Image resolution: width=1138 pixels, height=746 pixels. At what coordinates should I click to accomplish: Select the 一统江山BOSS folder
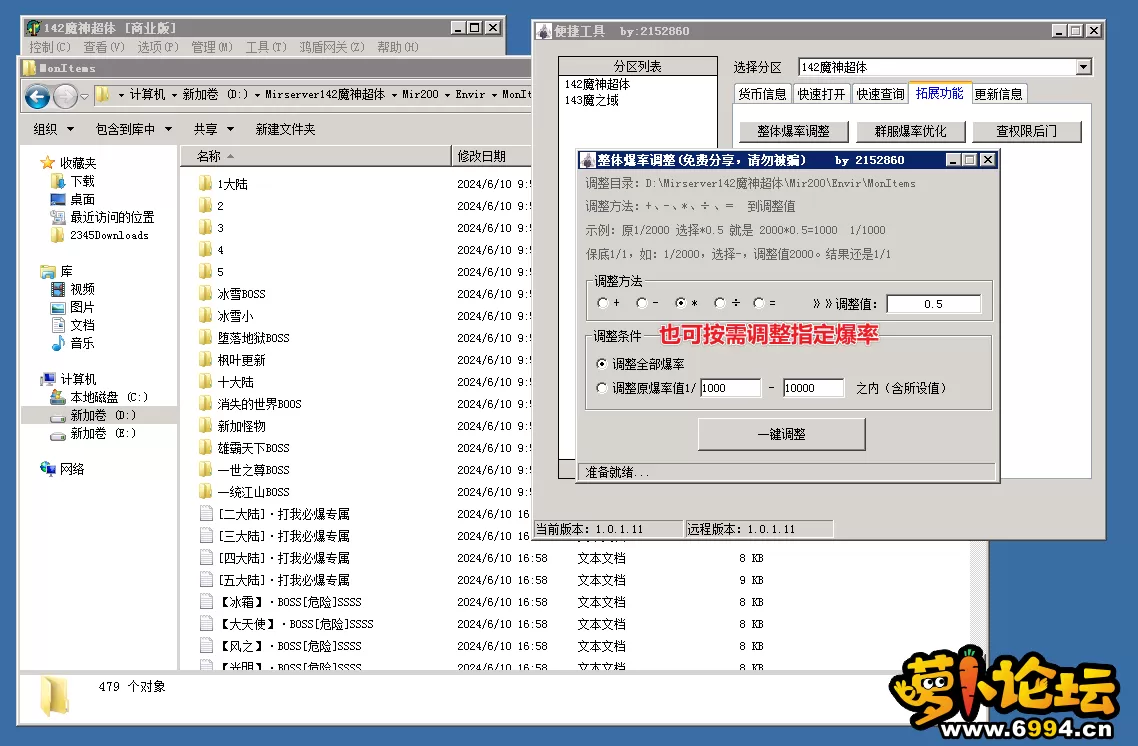[x=245, y=492]
